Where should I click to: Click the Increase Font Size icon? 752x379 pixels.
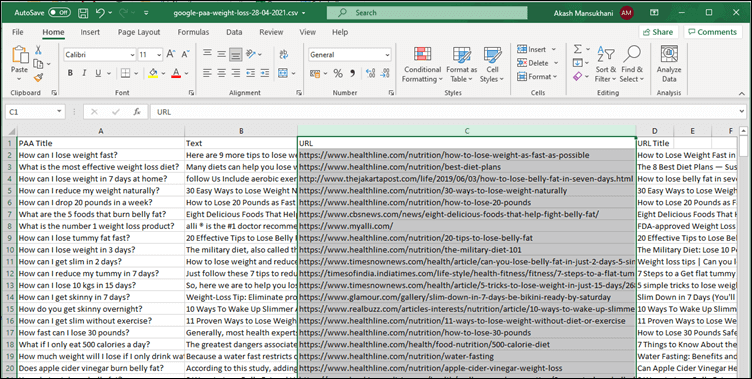coord(170,54)
